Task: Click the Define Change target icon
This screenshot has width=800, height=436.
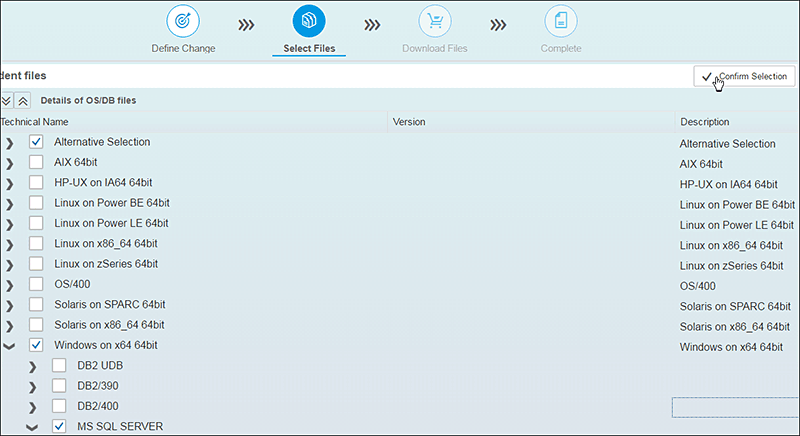Action: pos(183,21)
